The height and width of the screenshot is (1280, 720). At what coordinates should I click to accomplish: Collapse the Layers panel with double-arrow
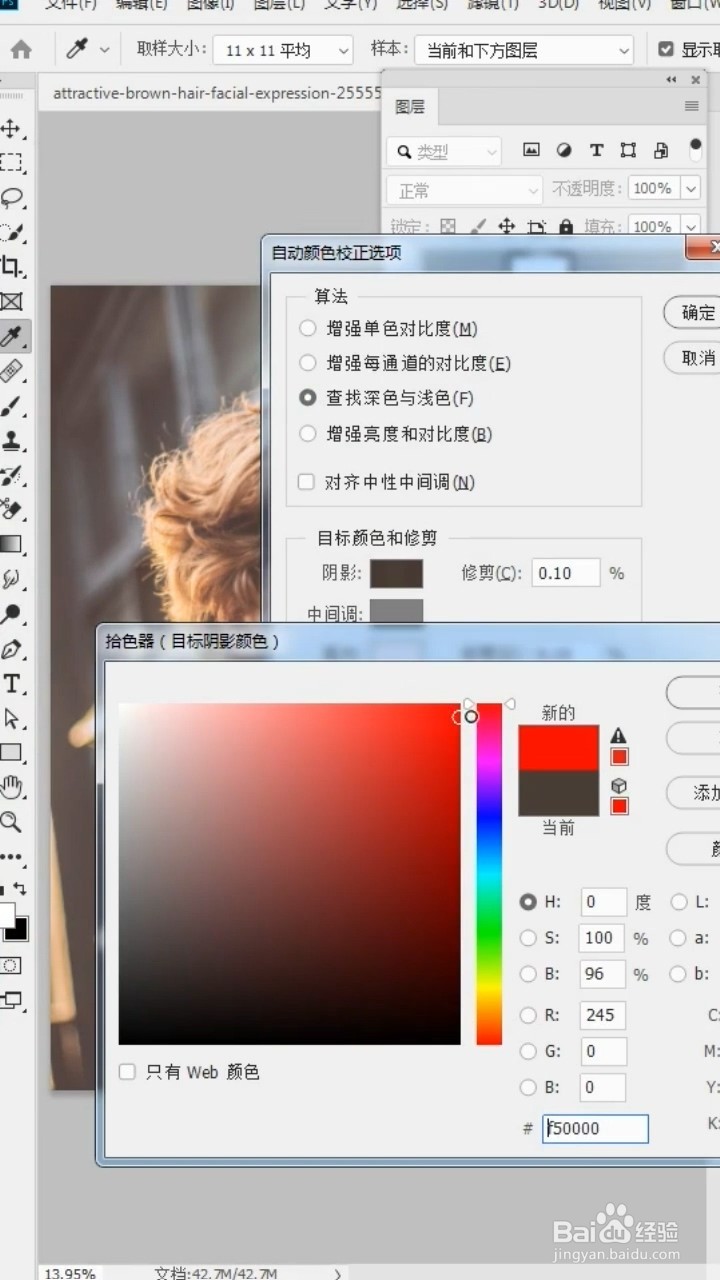click(671, 79)
